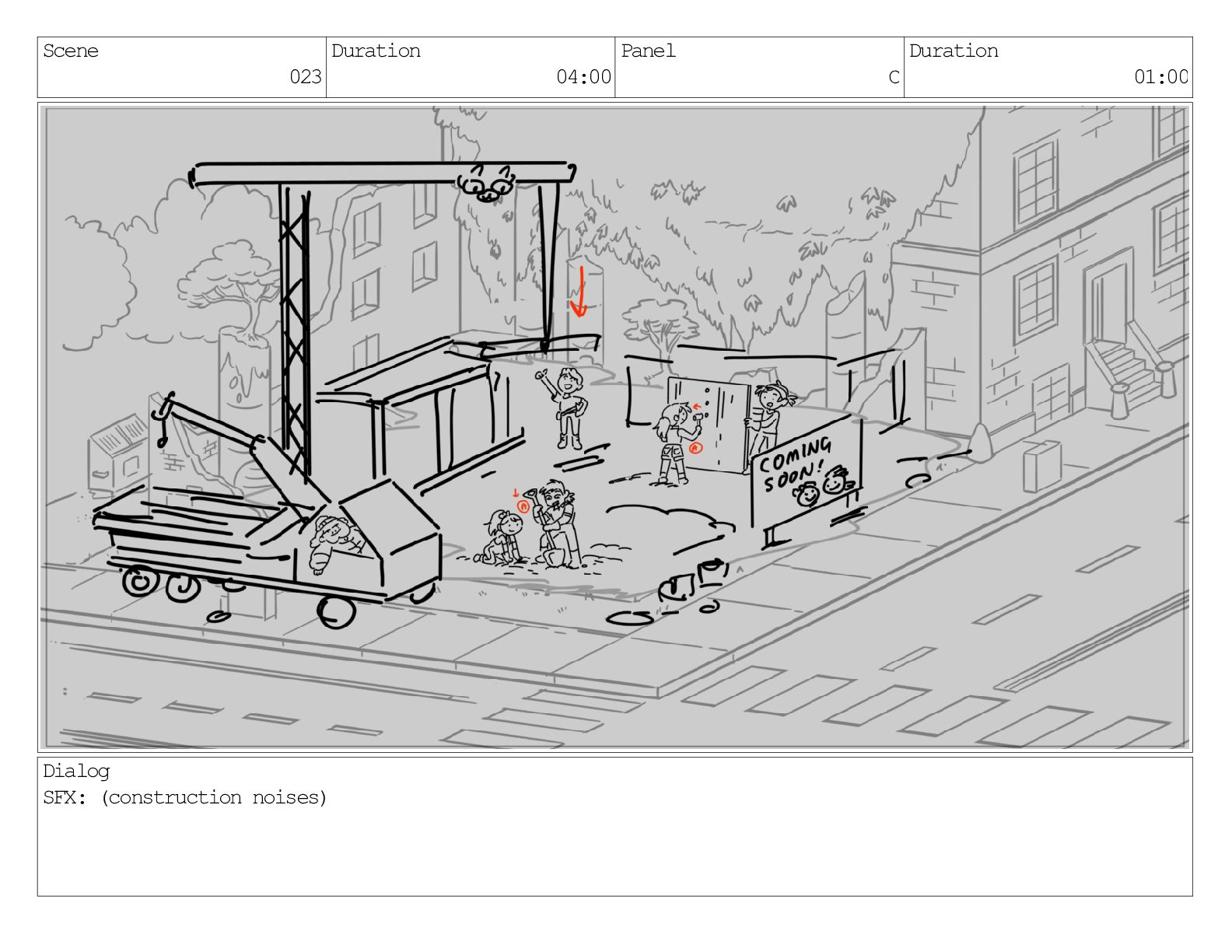Click the Scene header label

coord(71,51)
